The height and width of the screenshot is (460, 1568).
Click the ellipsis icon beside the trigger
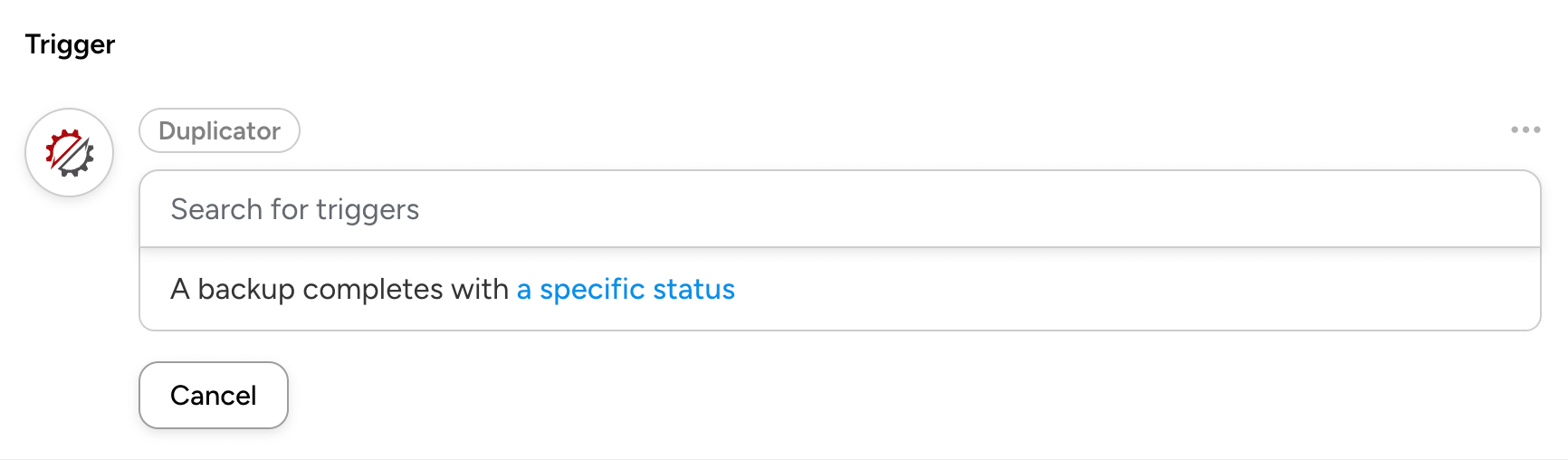coord(1525,130)
